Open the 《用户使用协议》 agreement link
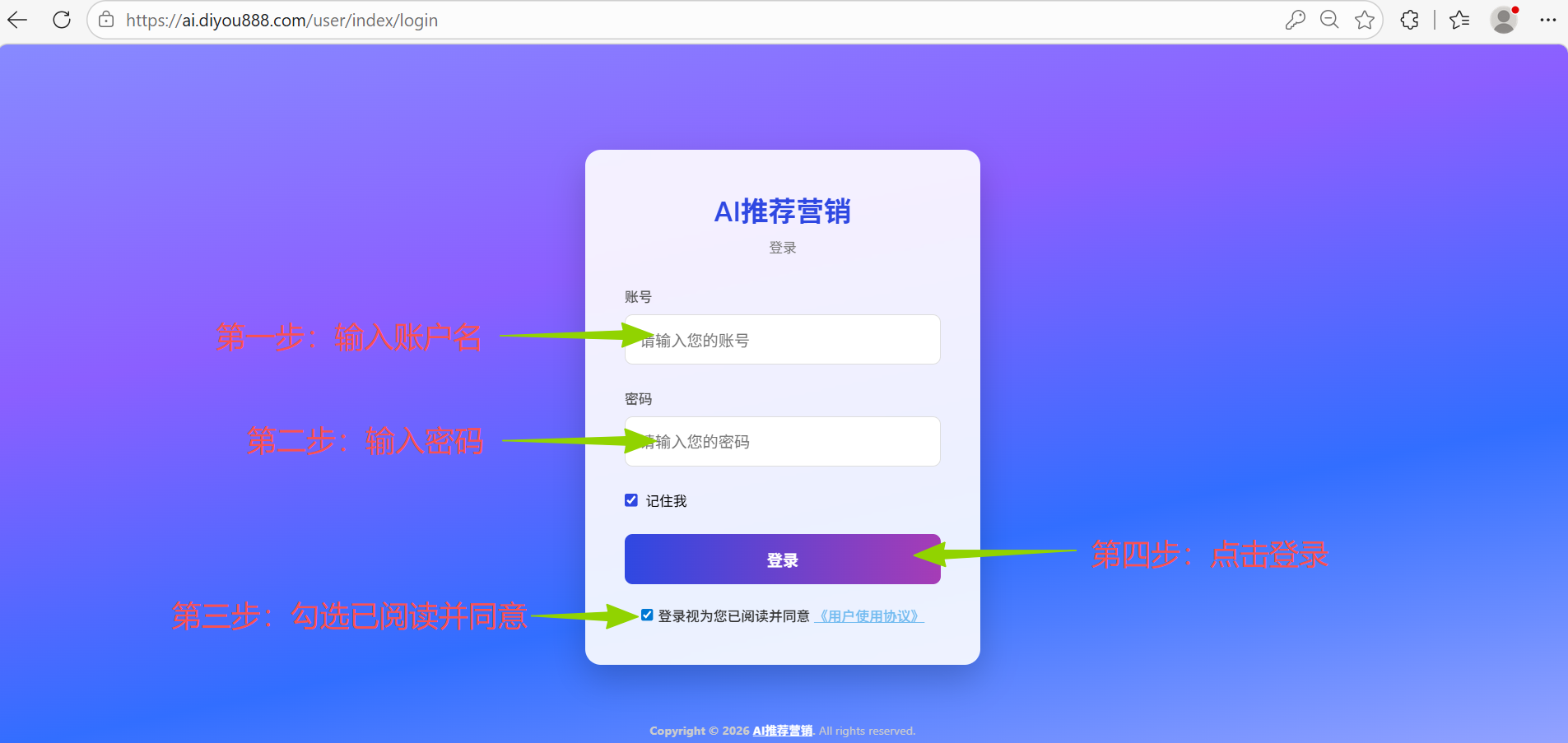The width and height of the screenshot is (1568, 743). point(868,615)
